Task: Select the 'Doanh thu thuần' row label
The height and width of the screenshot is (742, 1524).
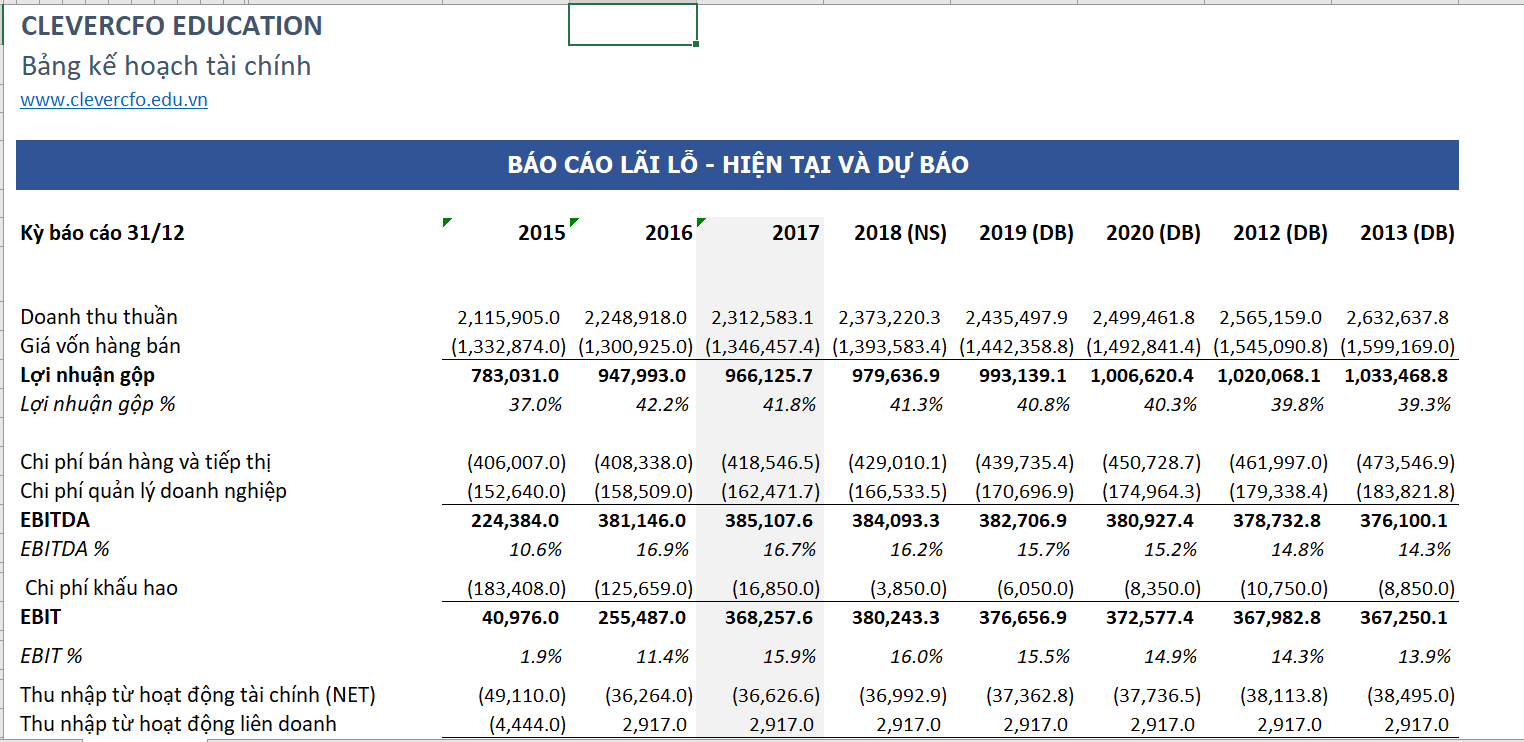Action: point(99,317)
